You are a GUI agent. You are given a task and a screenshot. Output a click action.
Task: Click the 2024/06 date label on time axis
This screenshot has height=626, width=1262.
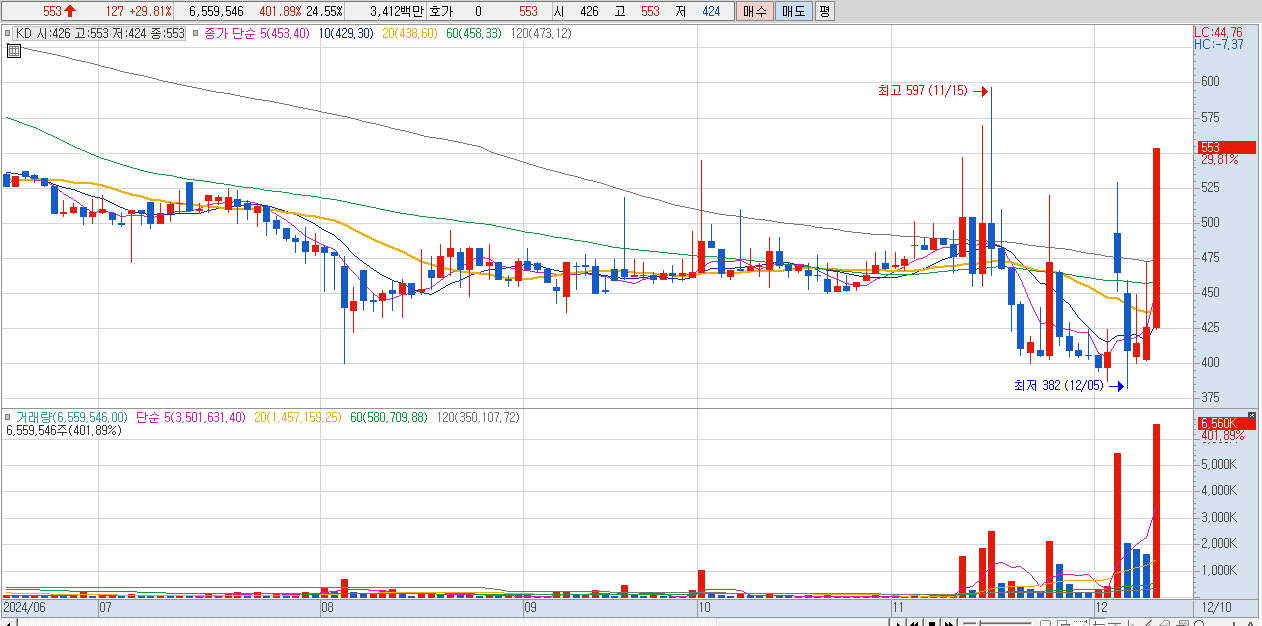point(25,607)
